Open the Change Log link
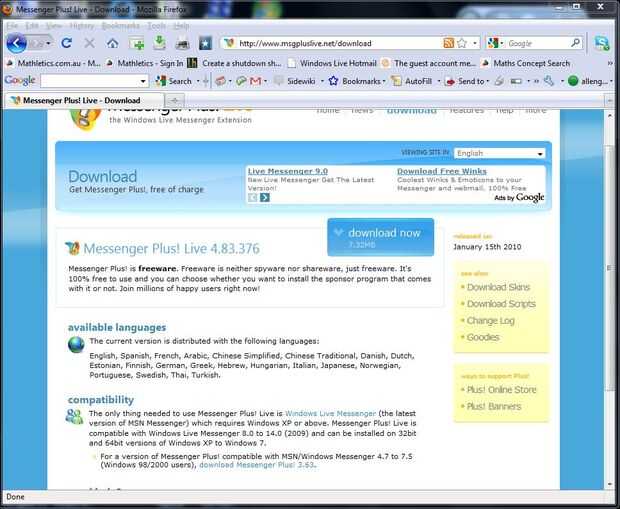 click(x=490, y=321)
